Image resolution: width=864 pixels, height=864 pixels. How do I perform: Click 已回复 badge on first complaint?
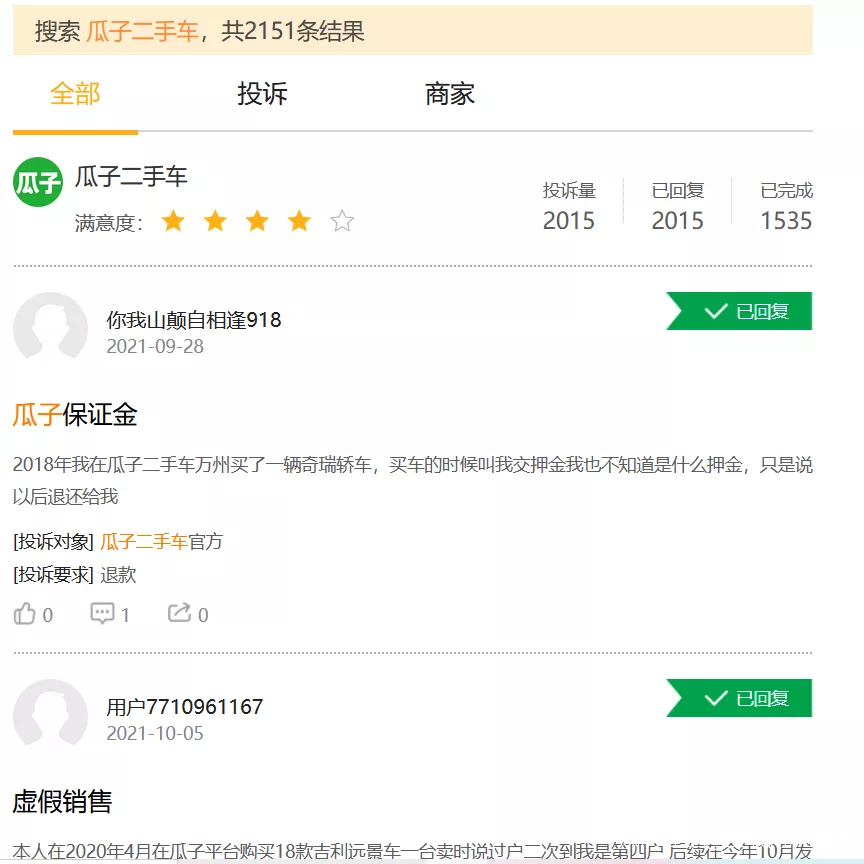(740, 311)
